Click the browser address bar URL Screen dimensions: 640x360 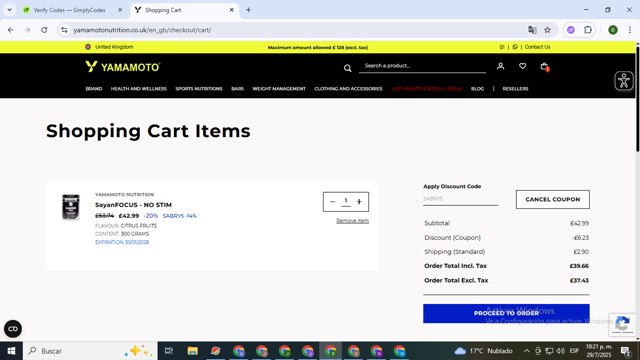click(142, 30)
